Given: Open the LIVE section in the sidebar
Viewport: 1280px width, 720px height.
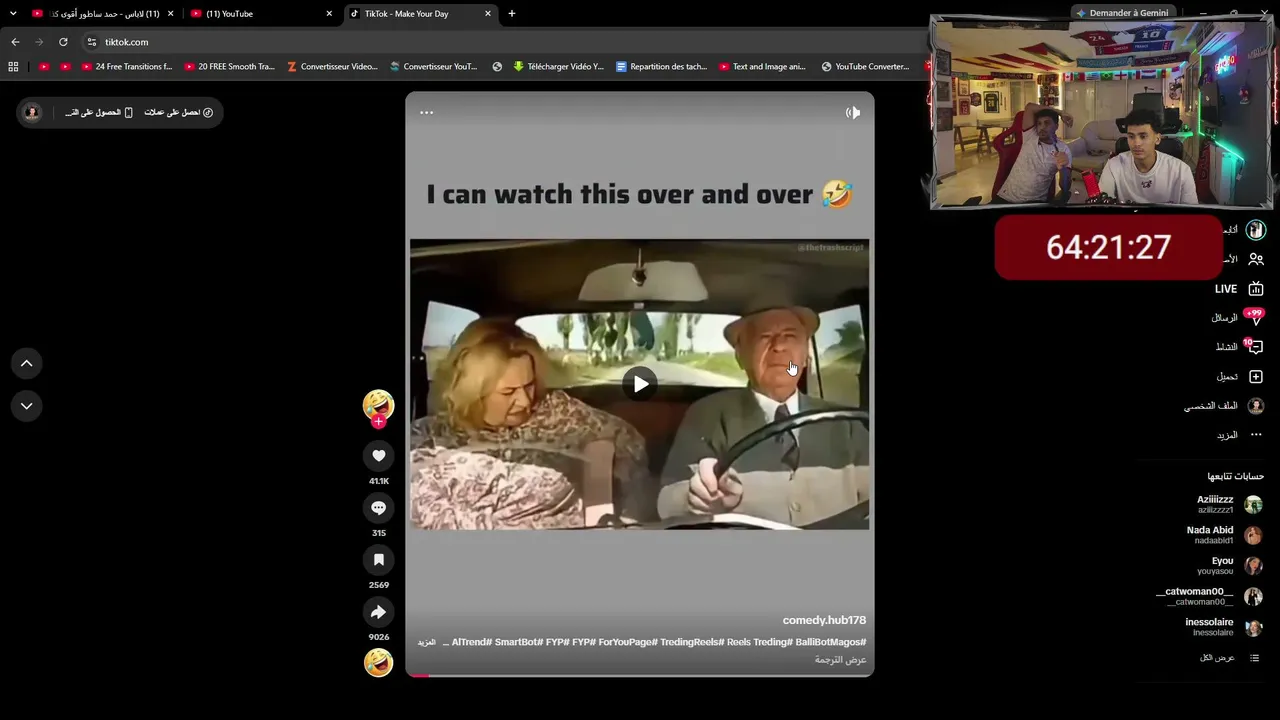Looking at the screenshot, I should (1239, 289).
